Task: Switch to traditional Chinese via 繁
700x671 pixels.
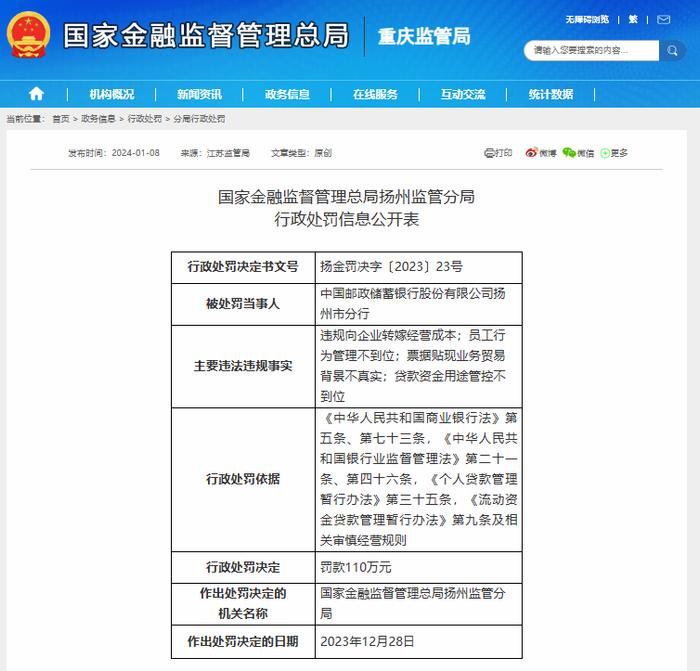Action: pos(633,19)
